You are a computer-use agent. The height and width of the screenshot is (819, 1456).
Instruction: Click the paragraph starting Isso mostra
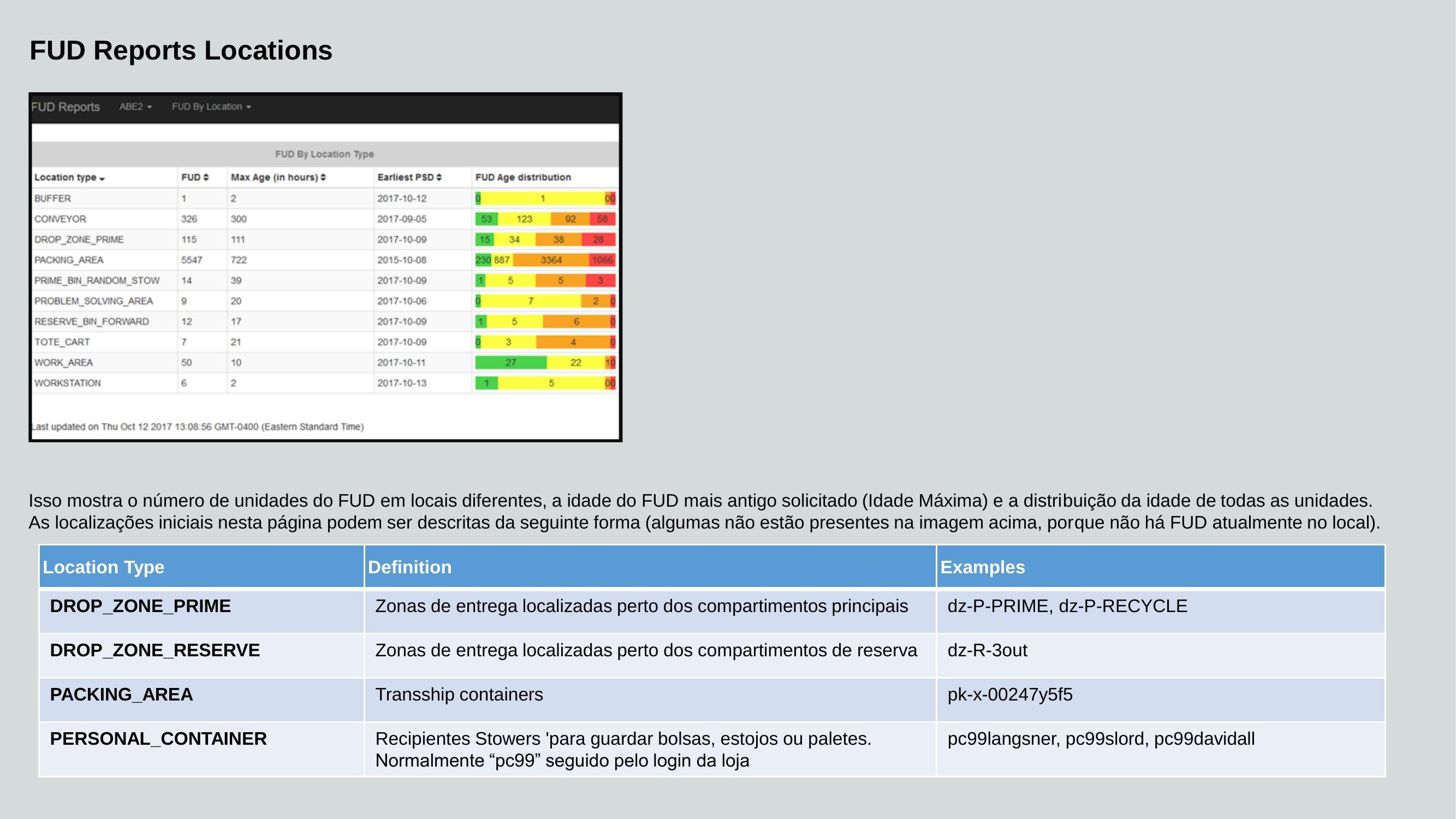click(704, 512)
